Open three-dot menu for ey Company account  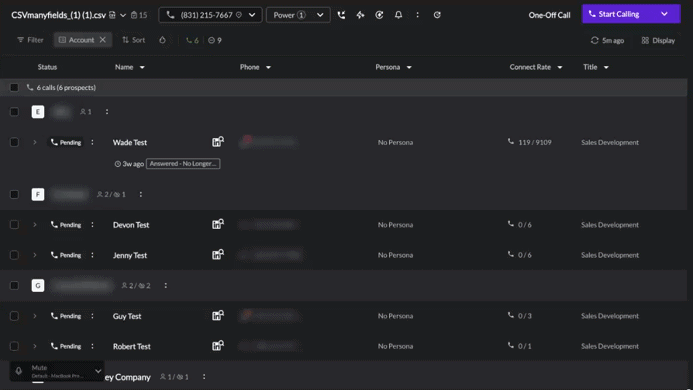204,377
